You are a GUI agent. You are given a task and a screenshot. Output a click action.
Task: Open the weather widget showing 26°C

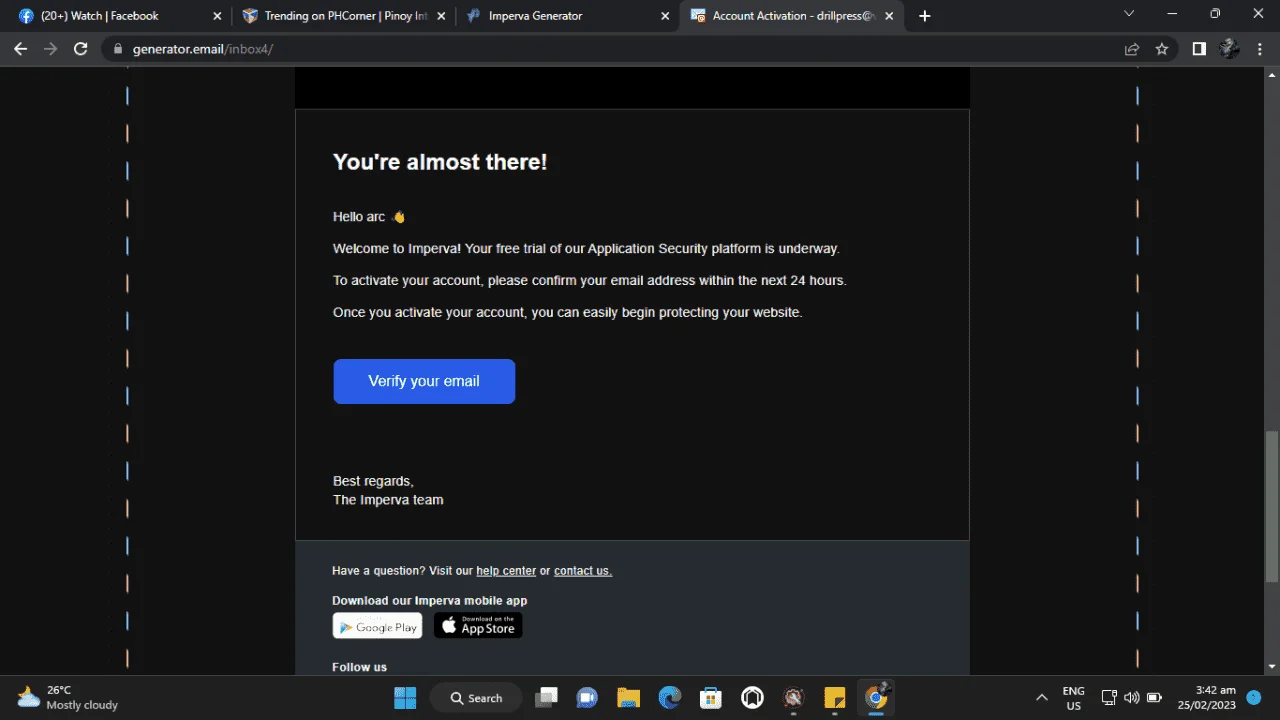68,698
